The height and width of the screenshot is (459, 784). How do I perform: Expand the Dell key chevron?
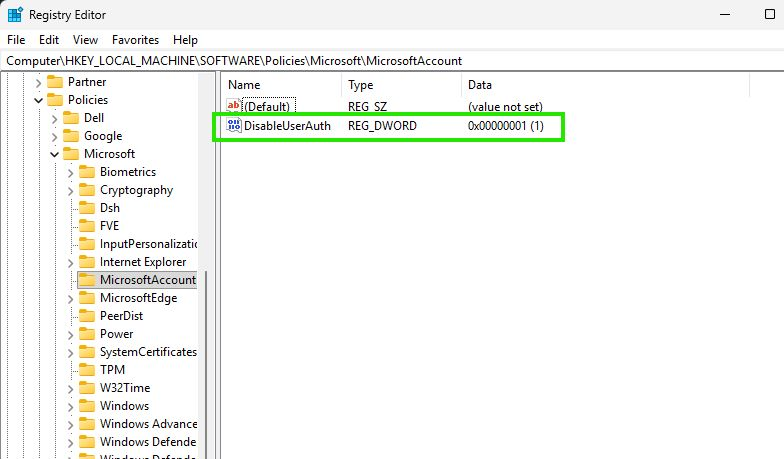pyautogui.click(x=54, y=118)
